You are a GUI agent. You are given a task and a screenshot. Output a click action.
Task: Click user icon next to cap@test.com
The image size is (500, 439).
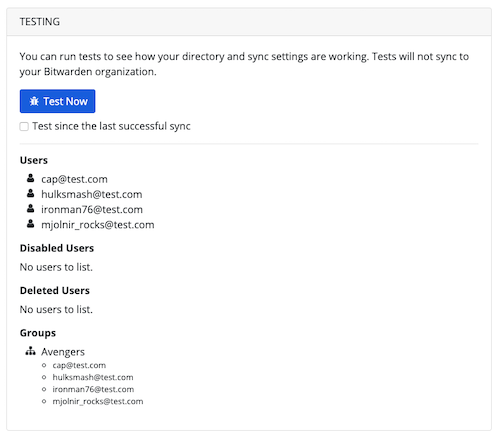(30, 178)
